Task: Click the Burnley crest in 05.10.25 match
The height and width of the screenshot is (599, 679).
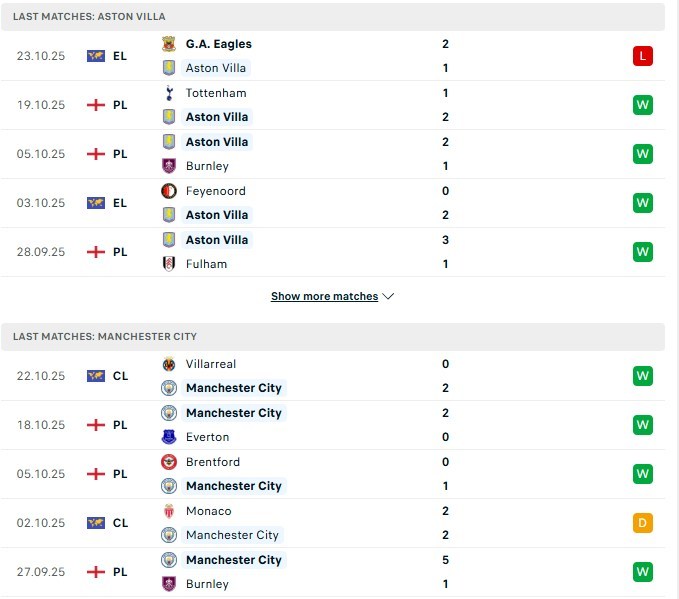Action: pyautogui.click(x=168, y=166)
